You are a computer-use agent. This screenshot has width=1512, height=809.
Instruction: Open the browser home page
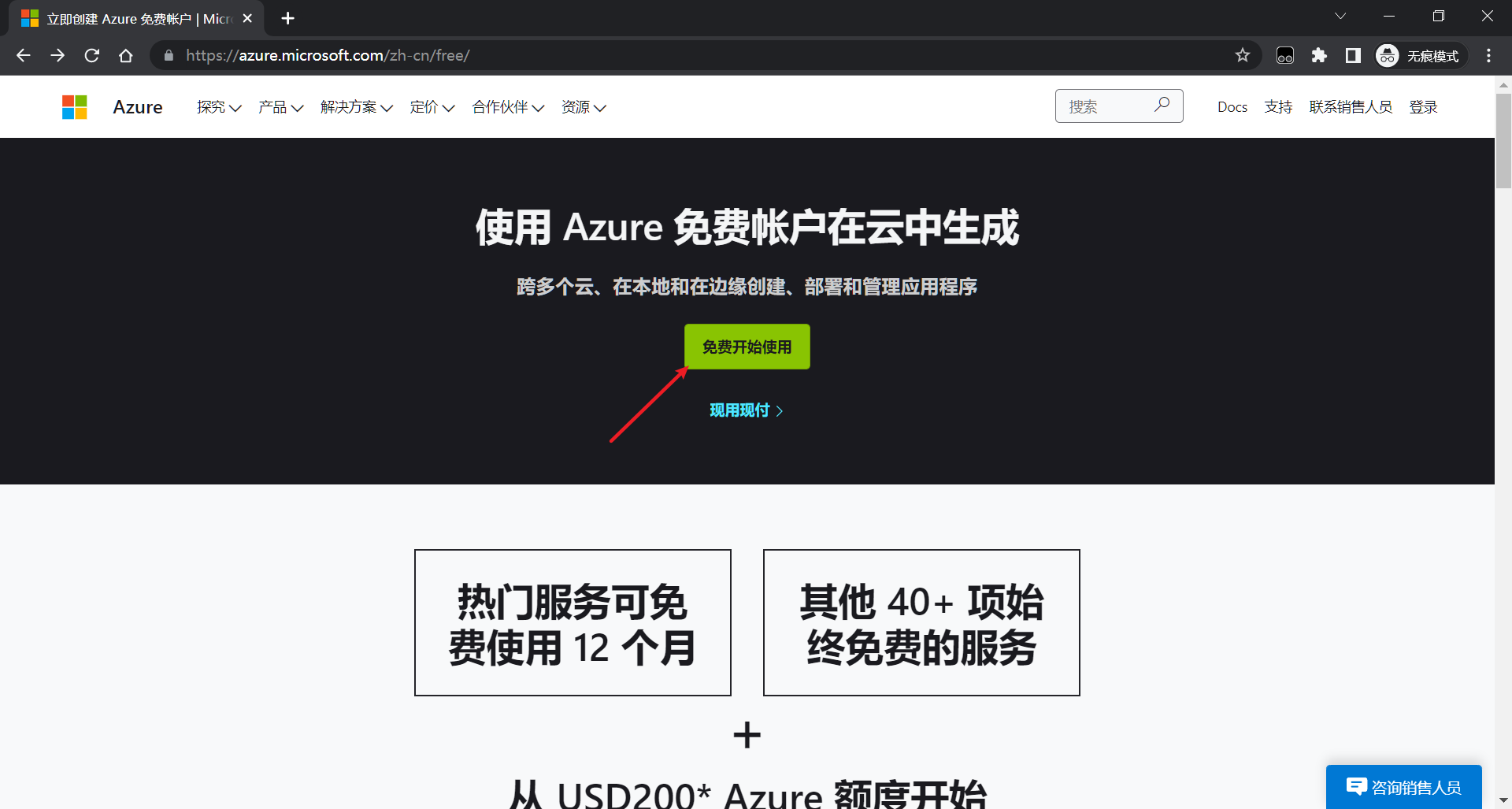coord(126,55)
